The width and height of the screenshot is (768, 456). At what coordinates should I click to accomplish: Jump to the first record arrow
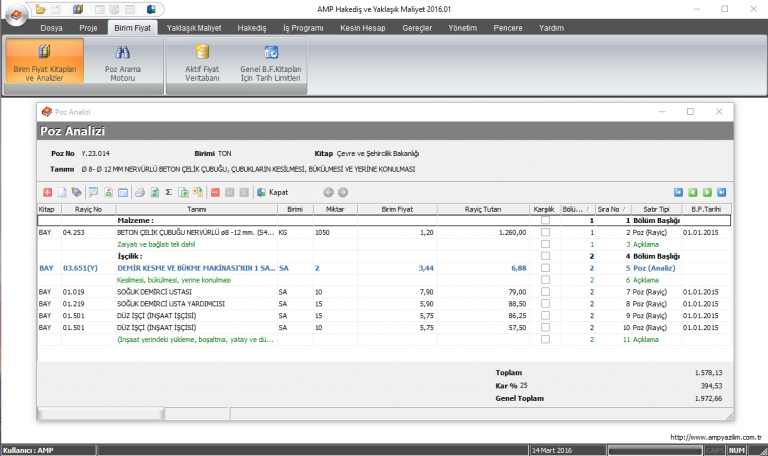point(679,191)
